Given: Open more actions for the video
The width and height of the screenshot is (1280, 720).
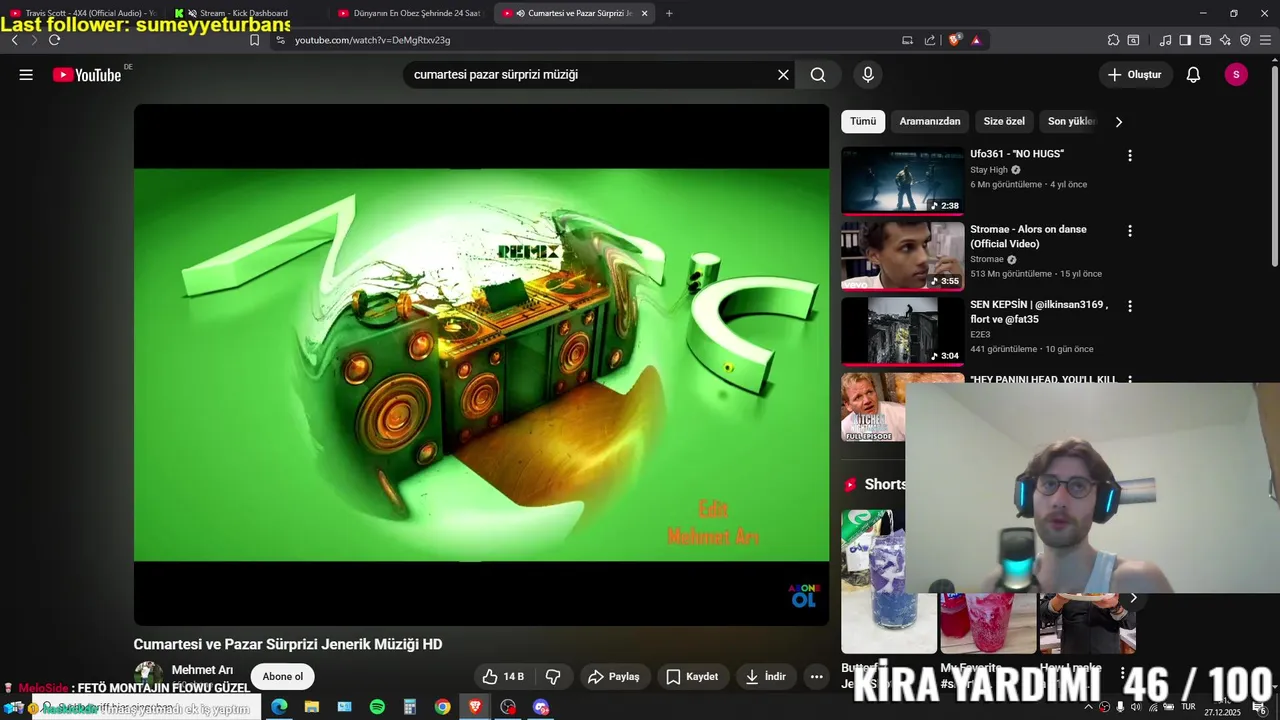Looking at the screenshot, I should click(x=816, y=677).
